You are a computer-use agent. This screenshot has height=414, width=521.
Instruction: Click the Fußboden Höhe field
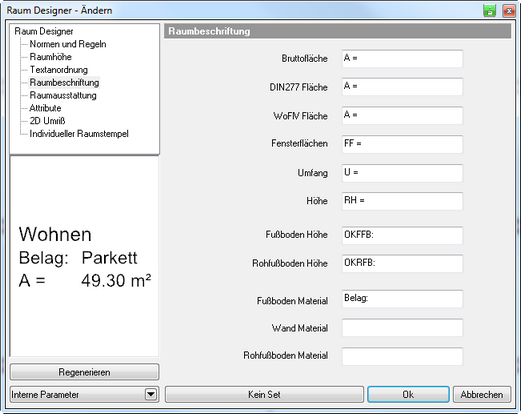[402, 235]
